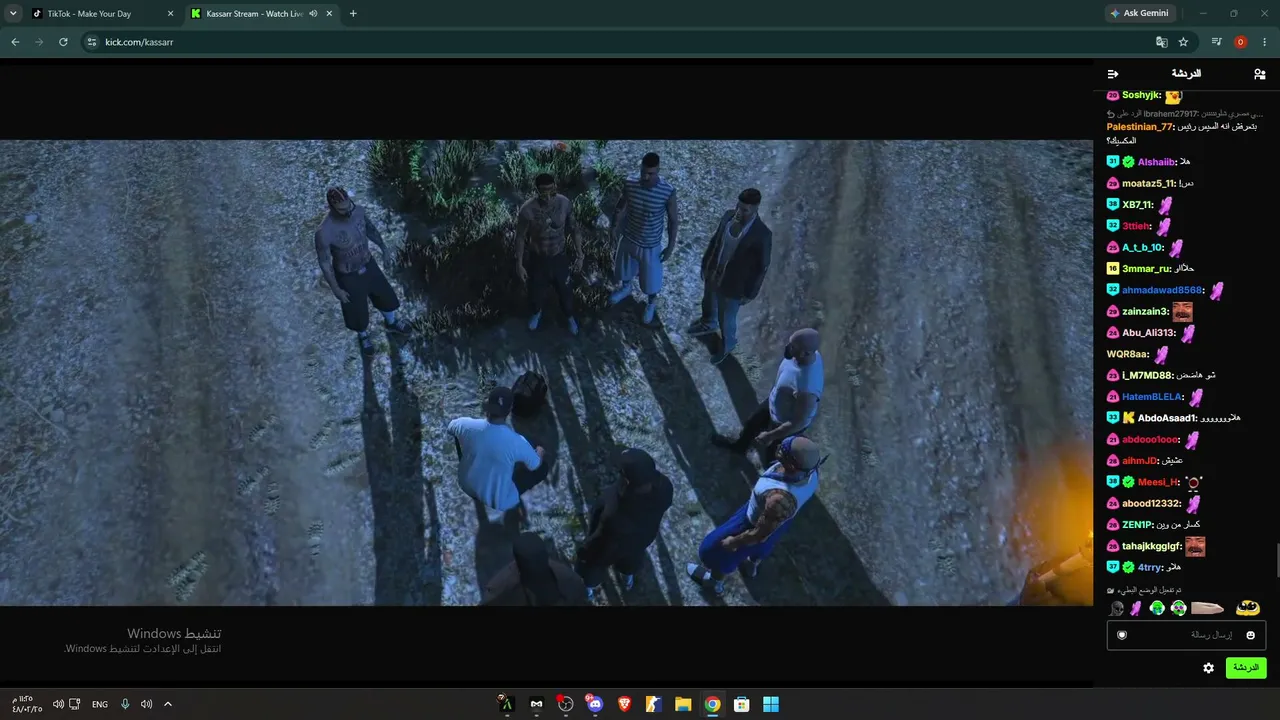The width and height of the screenshot is (1280, 720).
Task: Open the chat settings gear
Action: pyautogui.click(x=1208, y=668)
